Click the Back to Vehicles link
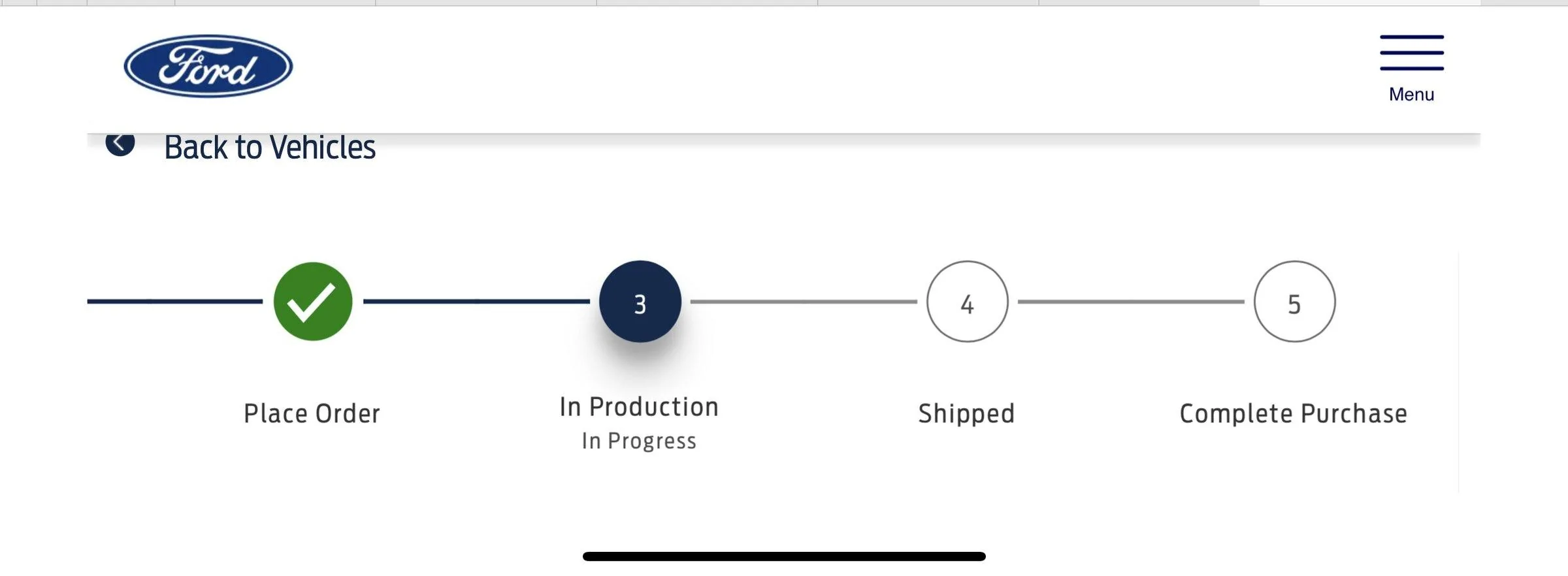The image size is (1568, 576). point(270,148)
